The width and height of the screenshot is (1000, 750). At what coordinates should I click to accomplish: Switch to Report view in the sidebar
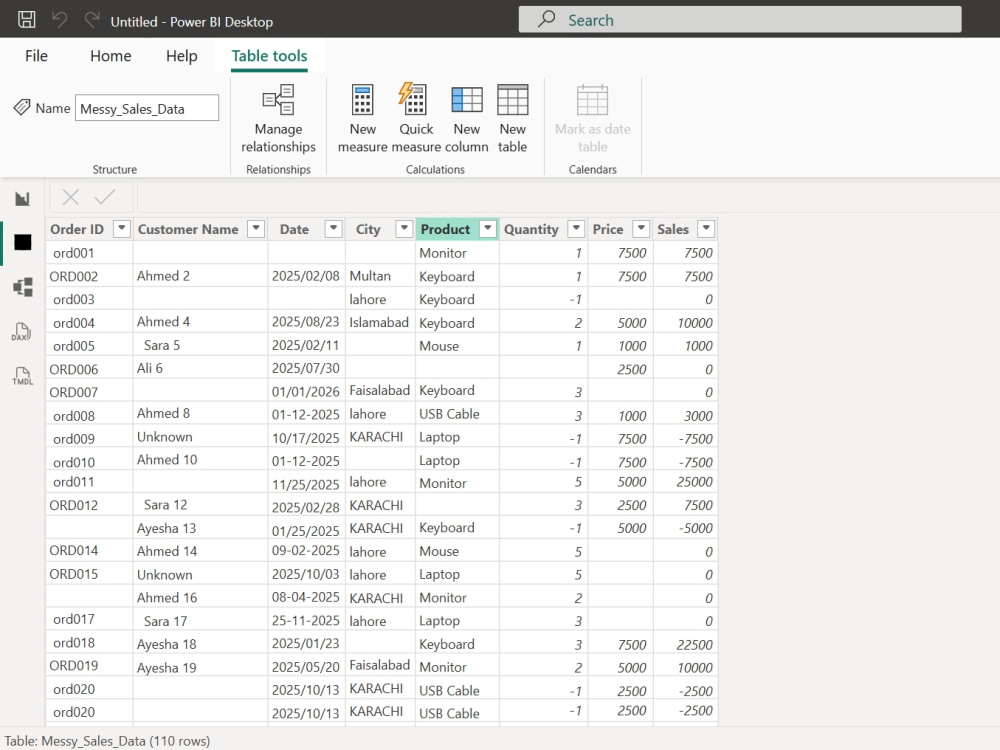[x=22, y=199]
